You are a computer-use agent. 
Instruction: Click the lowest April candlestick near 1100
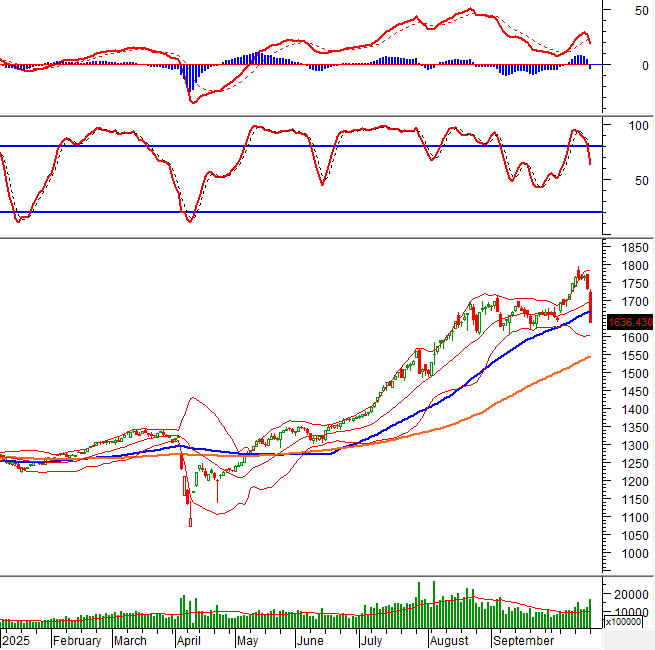tap(190, 519)
